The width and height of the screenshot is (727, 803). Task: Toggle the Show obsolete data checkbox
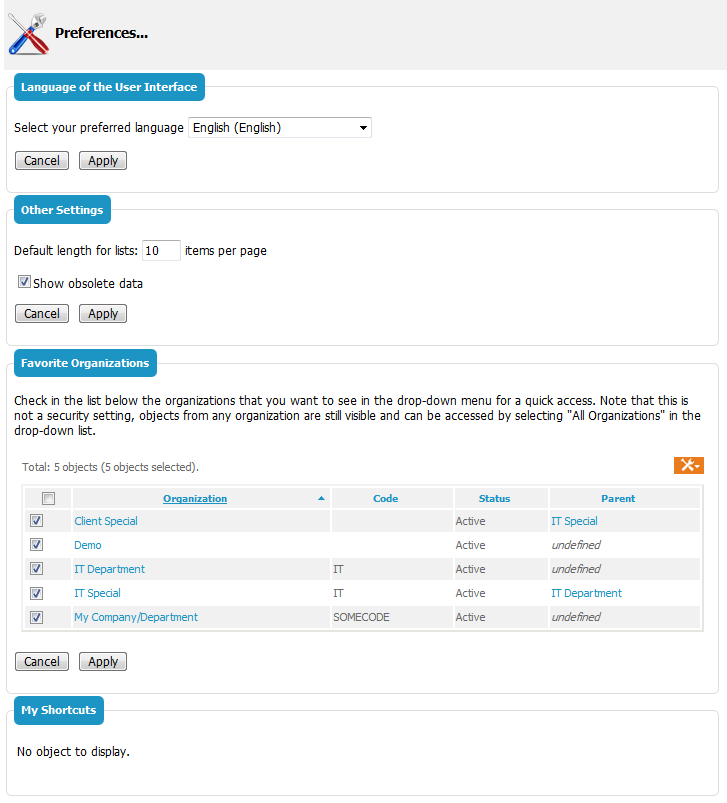click(24, 283)
